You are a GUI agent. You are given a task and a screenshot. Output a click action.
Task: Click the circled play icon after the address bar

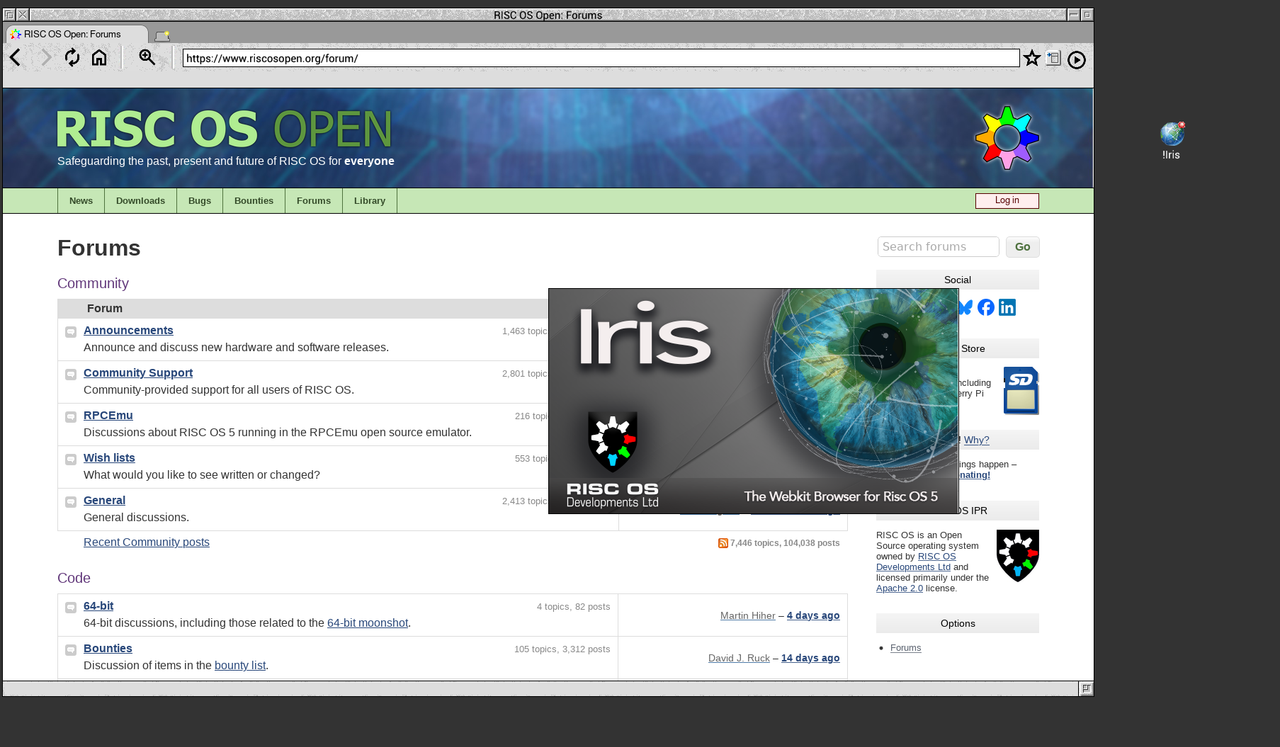click(x=1076, y=59)
